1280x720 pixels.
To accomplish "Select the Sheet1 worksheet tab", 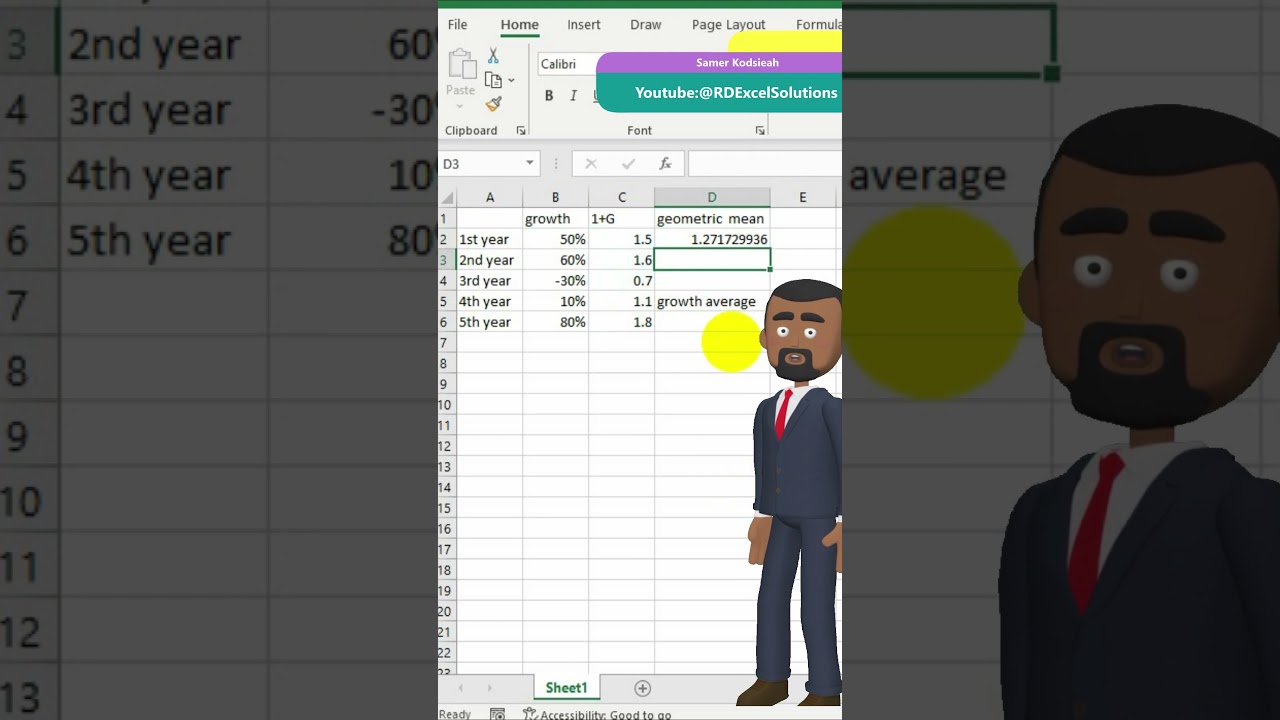I will [566, 688].
